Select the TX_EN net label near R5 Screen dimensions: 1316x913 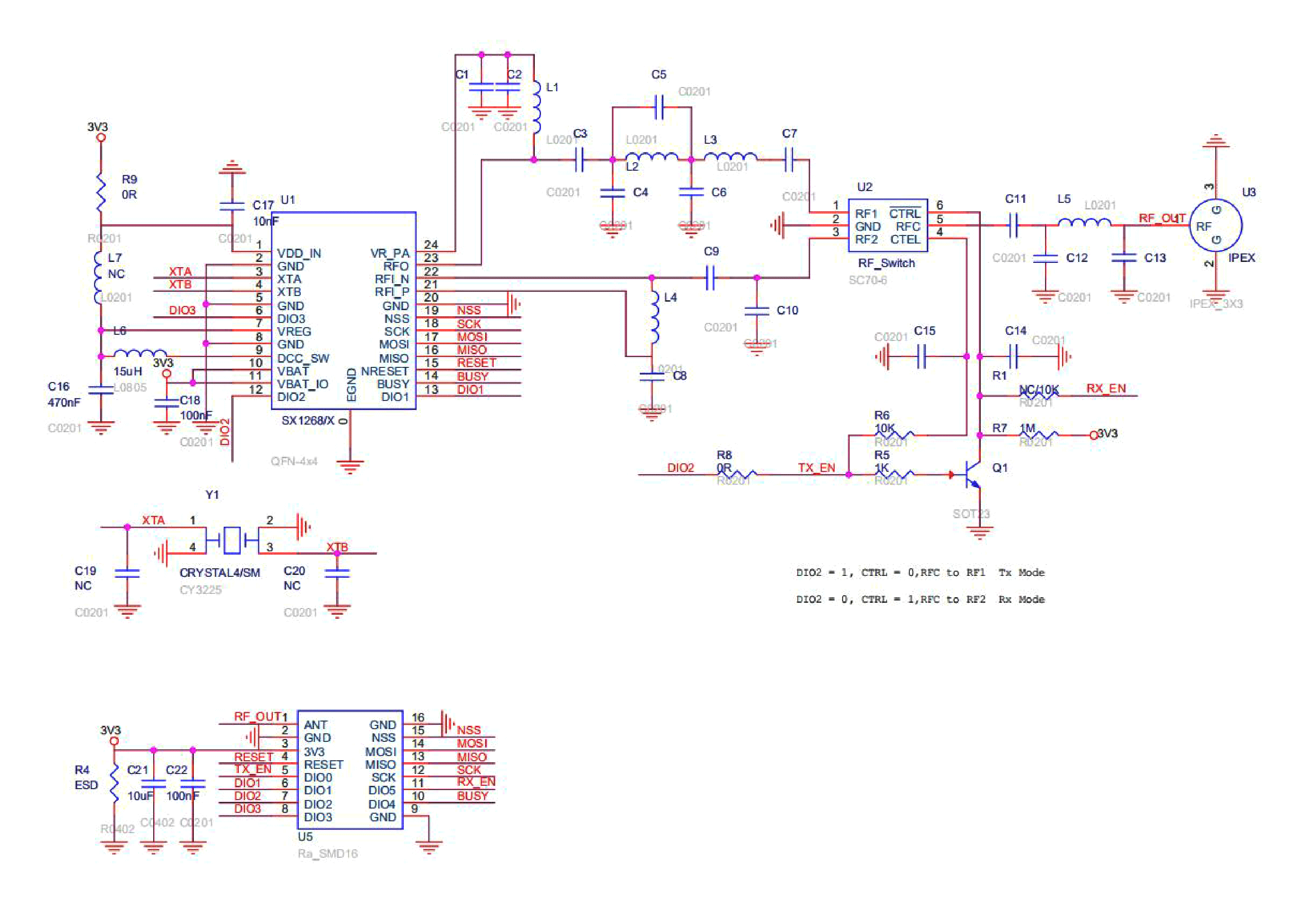point(816,468)
